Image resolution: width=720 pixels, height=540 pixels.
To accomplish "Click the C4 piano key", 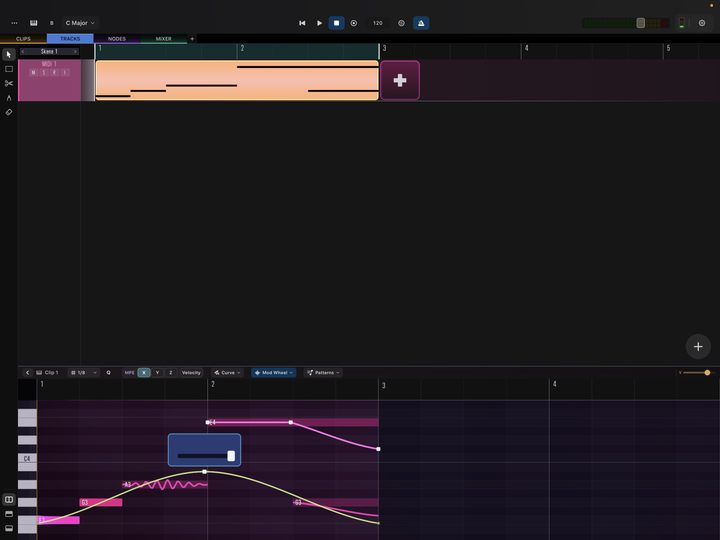I will pos(27,460).
